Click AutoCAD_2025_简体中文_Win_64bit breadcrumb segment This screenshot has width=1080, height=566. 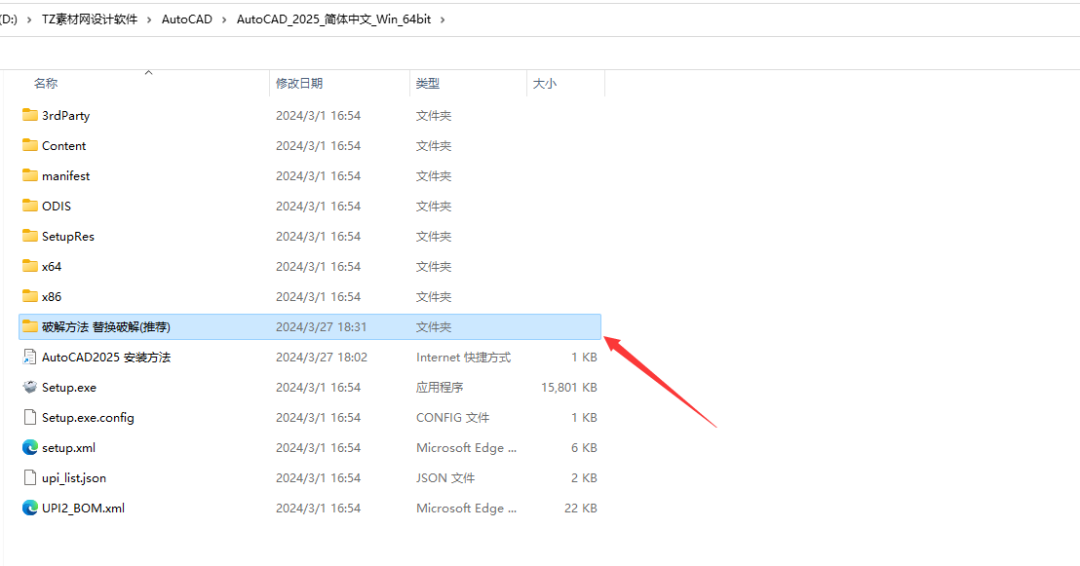pyautogui.click(x=334, y=19)
